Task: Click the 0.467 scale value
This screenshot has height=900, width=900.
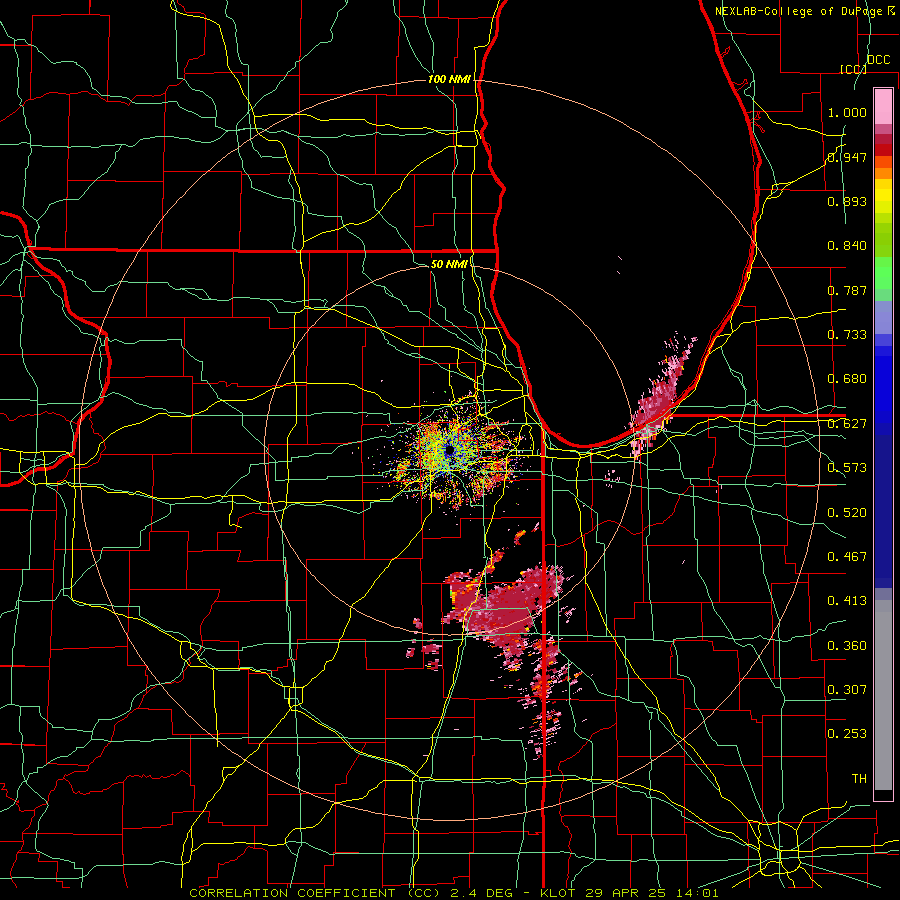Action: (847, 557)
